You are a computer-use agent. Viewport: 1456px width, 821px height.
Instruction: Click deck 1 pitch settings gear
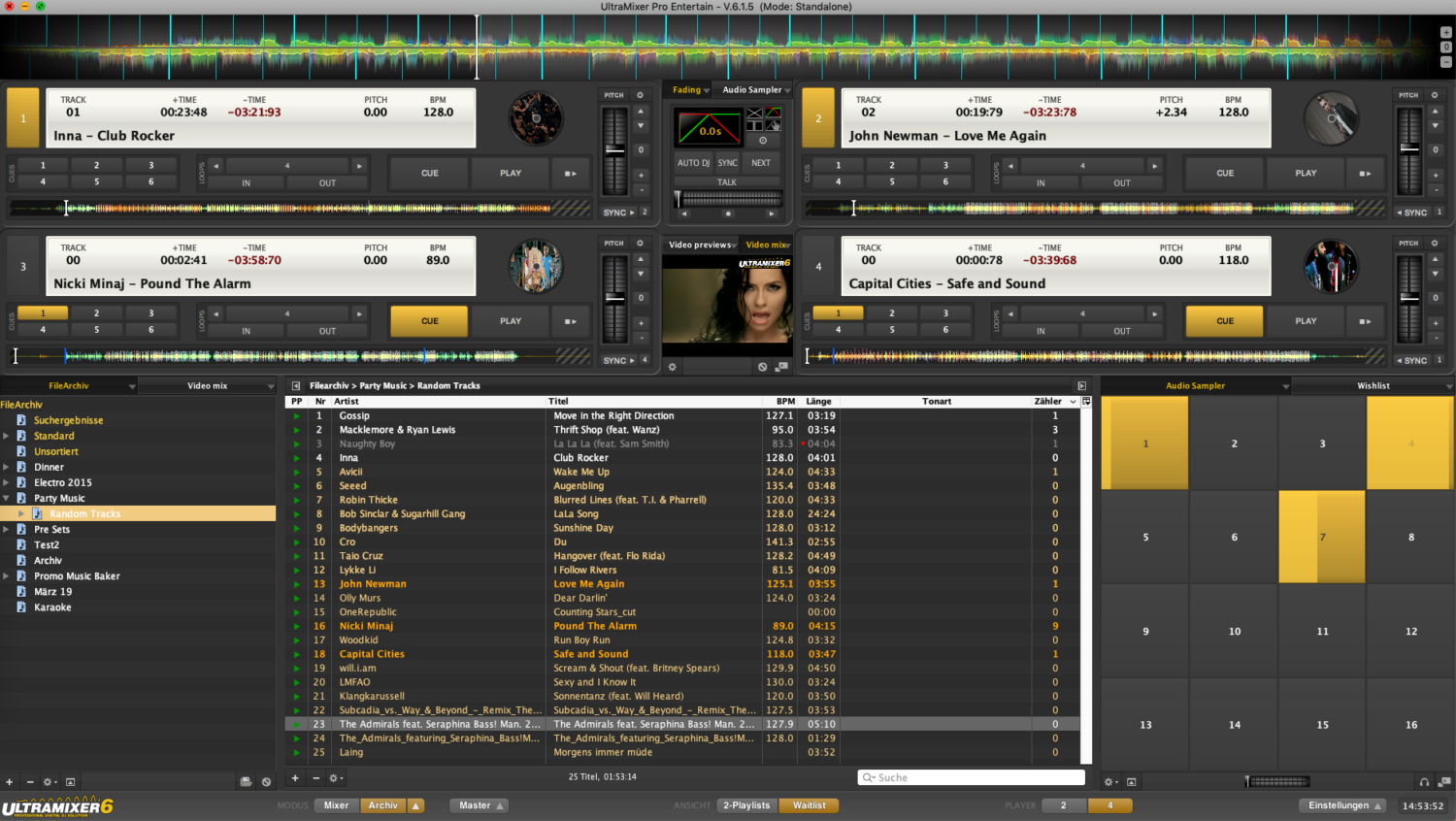pyautogui.click(x=640, y=95)
